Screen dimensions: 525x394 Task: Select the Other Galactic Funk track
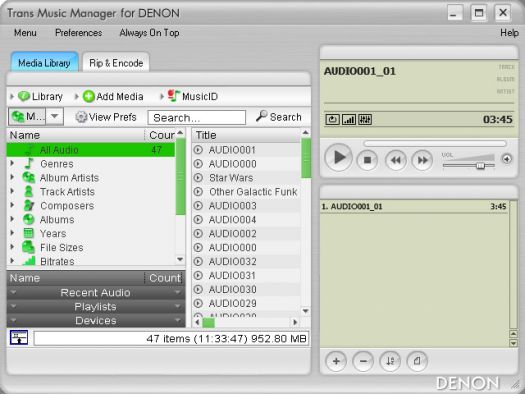click(x=246, y=192)
